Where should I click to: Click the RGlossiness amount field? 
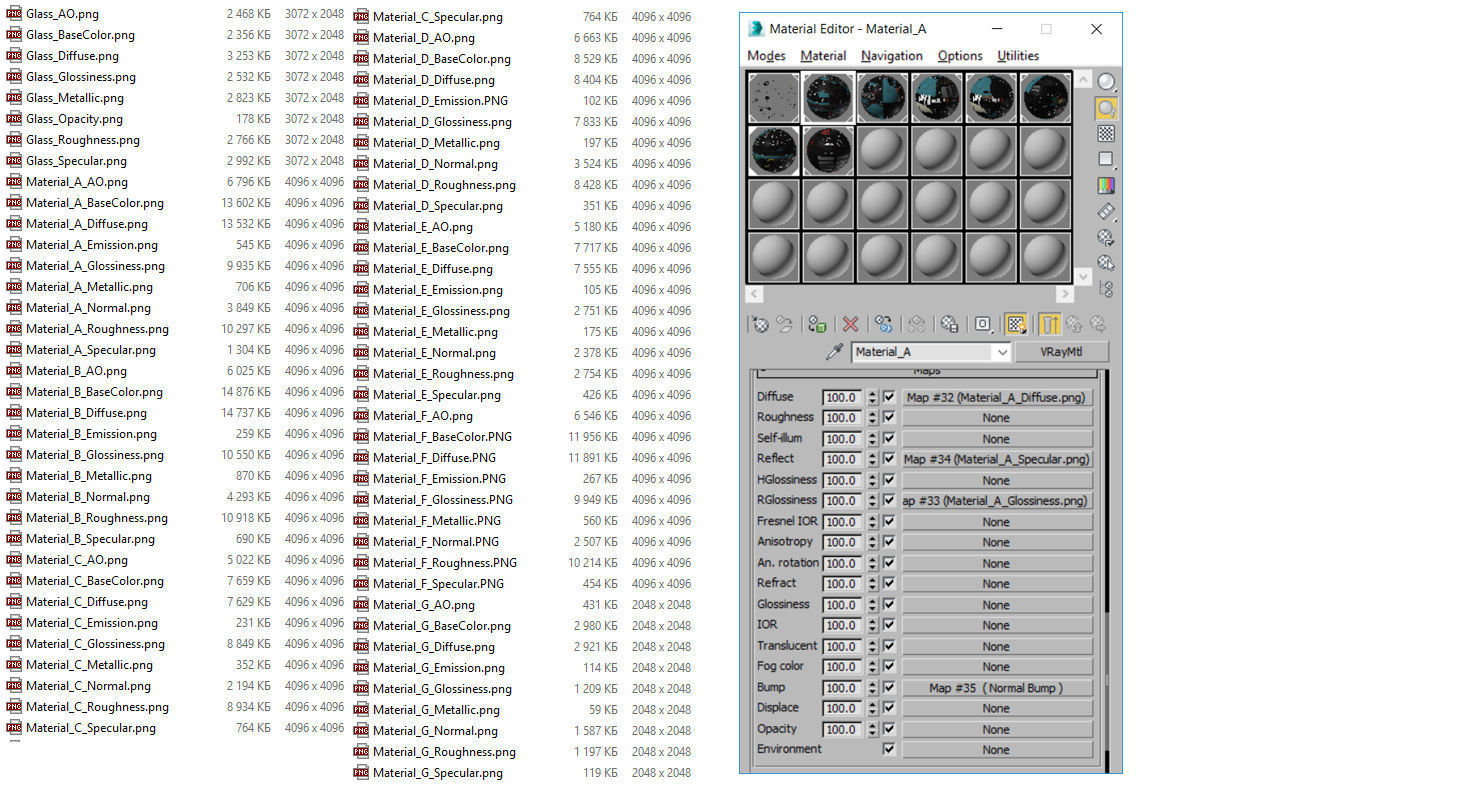coord(841,500)
